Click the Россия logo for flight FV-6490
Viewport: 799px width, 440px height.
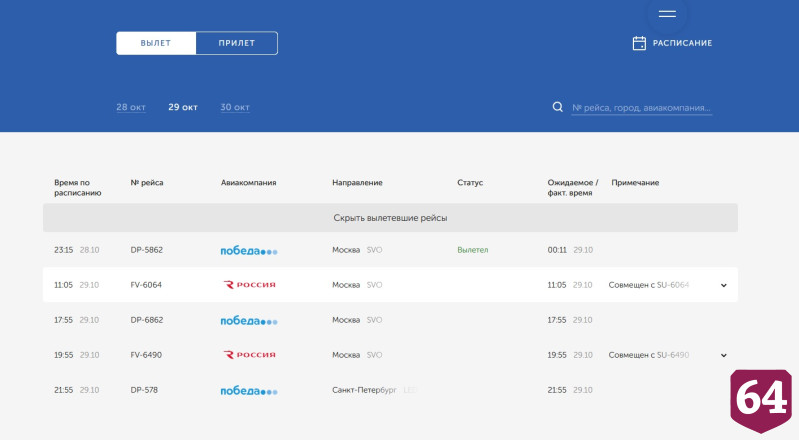point(250,354)
